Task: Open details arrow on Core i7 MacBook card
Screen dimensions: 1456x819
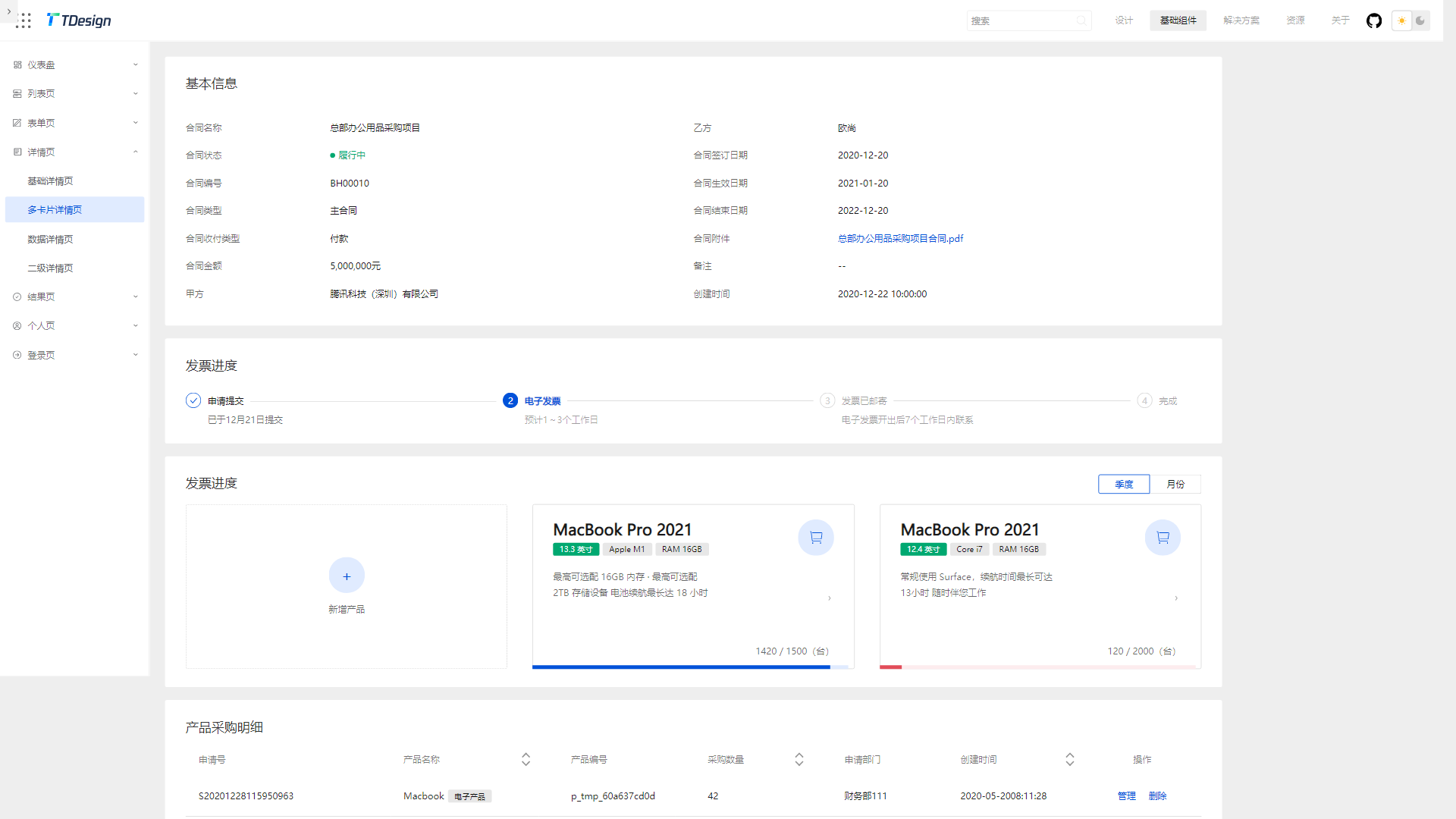Action: click(x=1176, y=598)
